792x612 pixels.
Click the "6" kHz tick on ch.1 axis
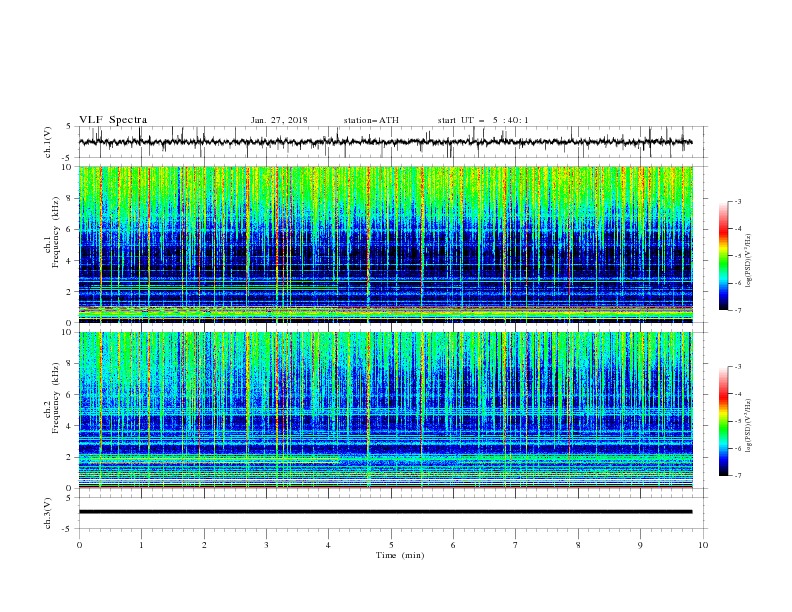coord(71,229)
